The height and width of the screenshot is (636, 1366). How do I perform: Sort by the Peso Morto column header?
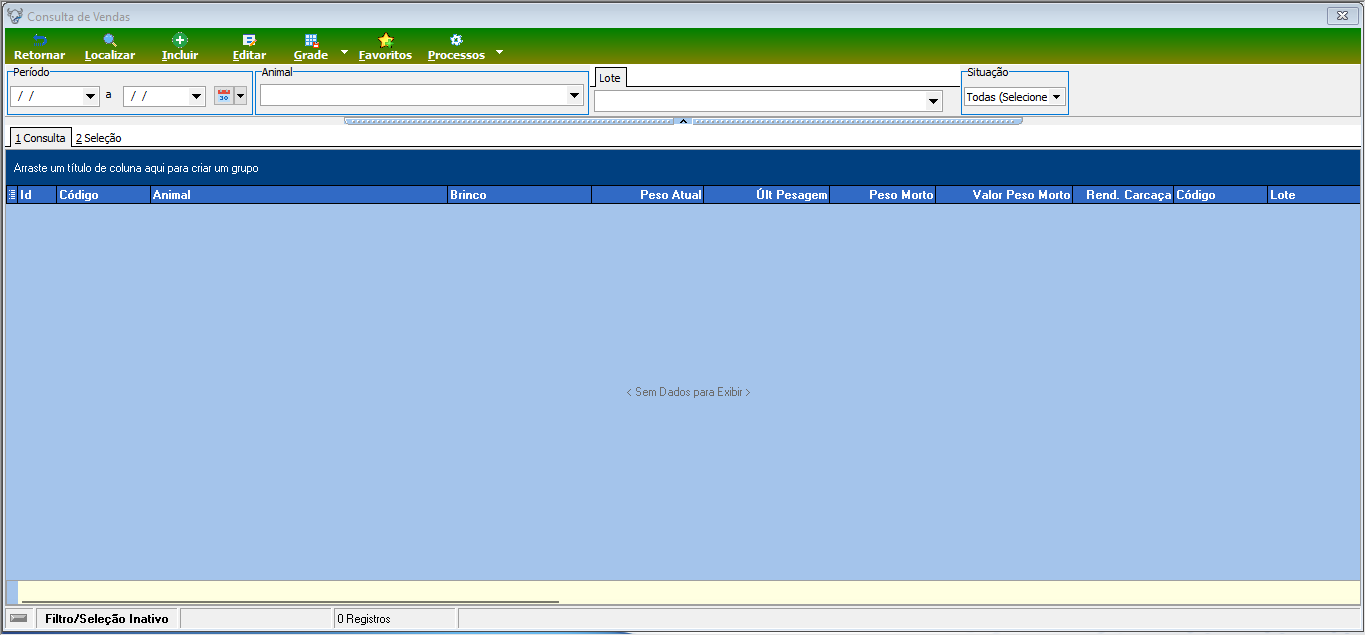click(882, 195)
